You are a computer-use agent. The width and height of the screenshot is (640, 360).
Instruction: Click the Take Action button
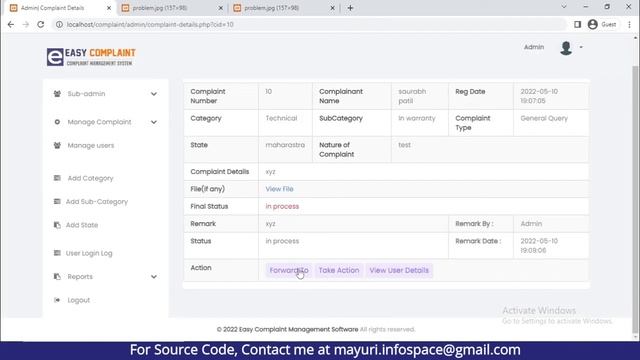pyautogui.click(x=339, y=270)
